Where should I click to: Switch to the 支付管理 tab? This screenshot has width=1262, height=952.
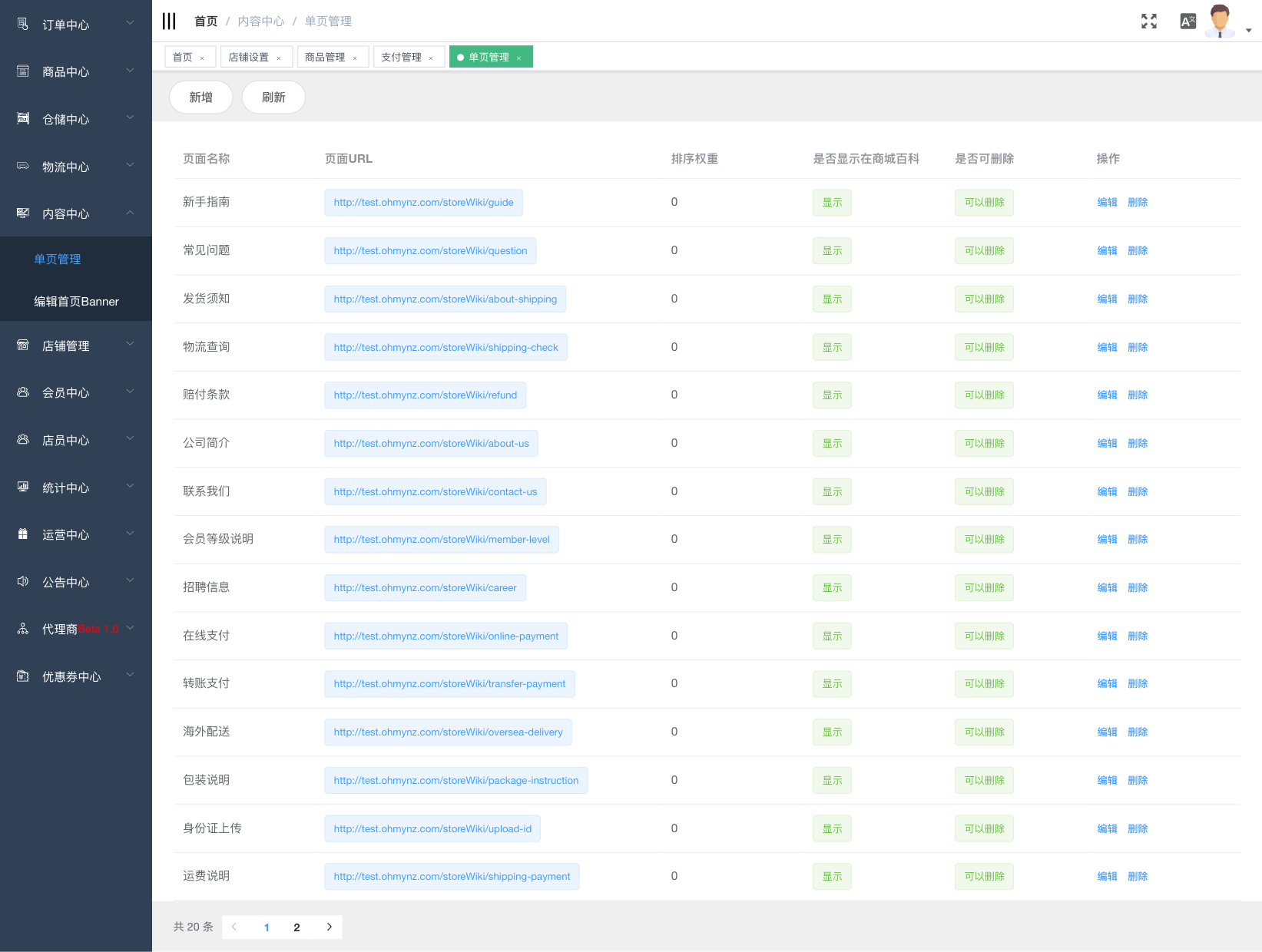(401, 58)
